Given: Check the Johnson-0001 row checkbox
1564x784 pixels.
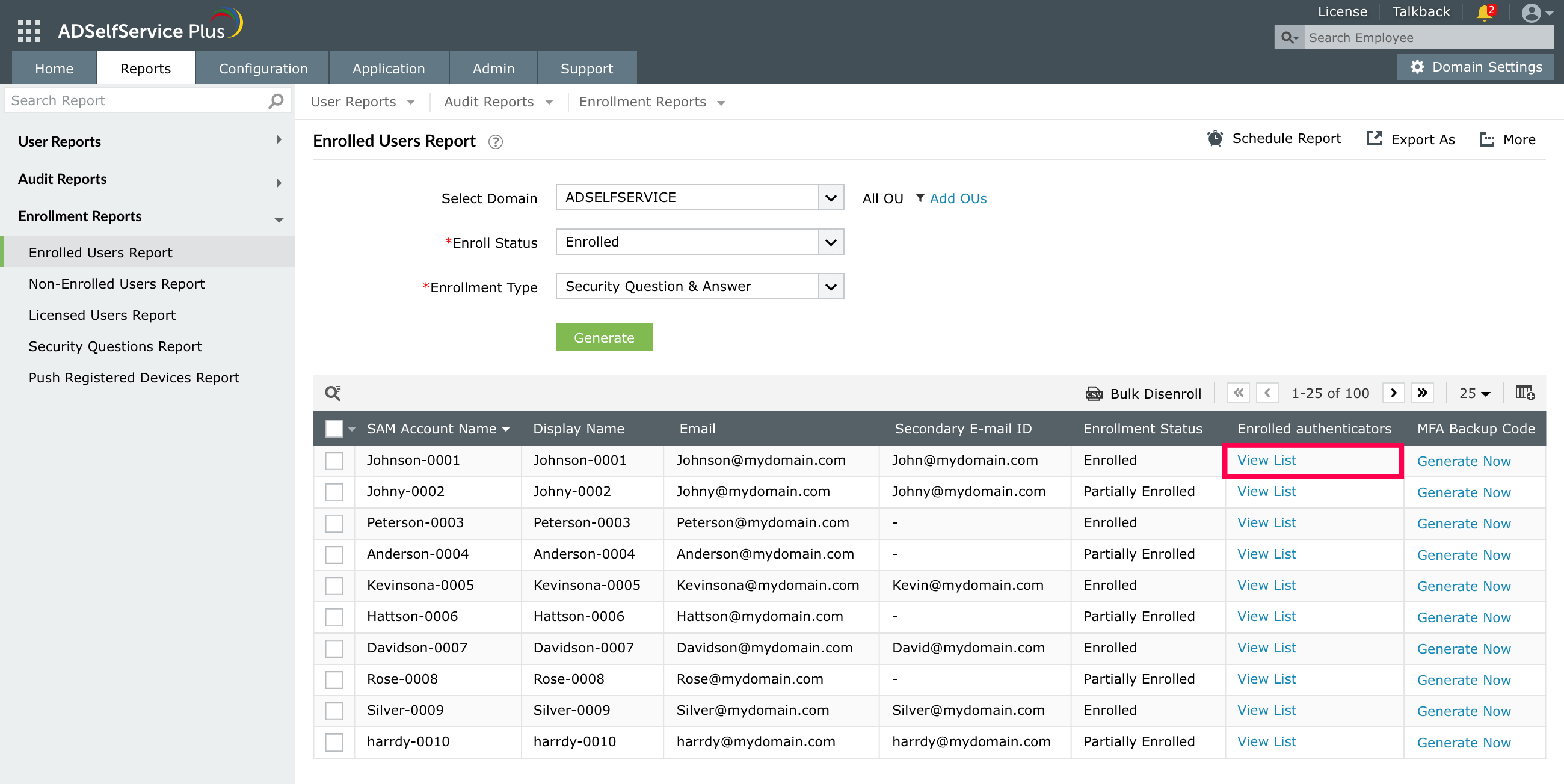Looking at the screenshot, I should pos(334,461).
